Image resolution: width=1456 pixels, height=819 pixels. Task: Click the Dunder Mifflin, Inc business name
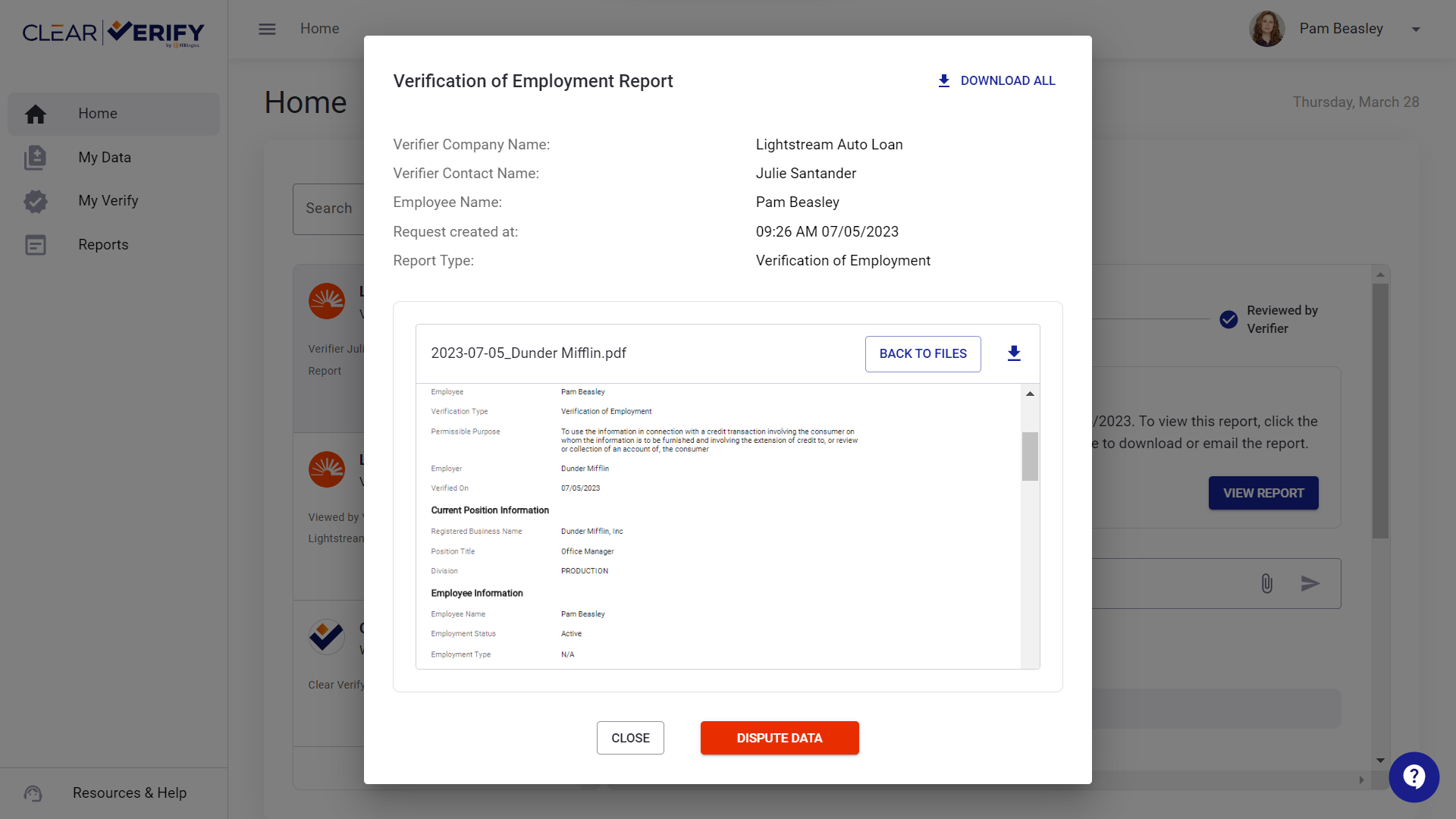591,532
